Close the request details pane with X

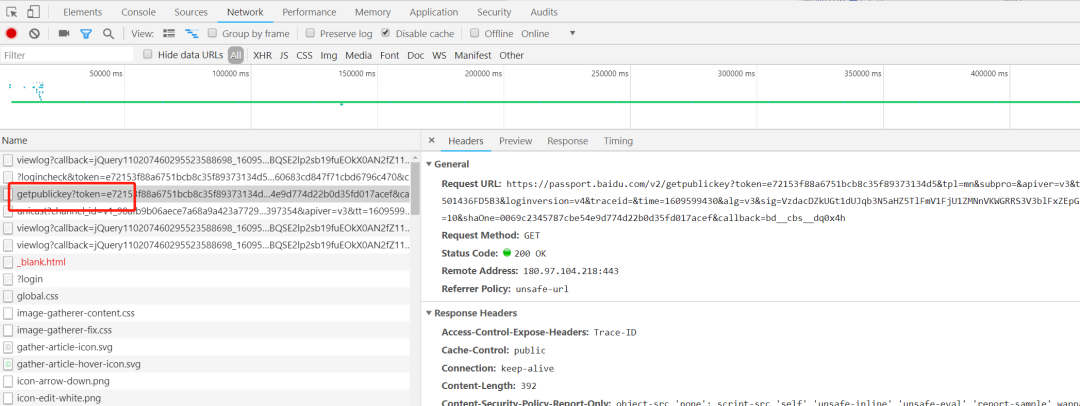431,141
